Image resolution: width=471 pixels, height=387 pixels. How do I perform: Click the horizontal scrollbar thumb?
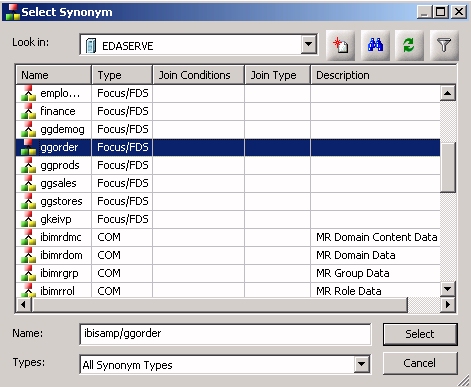coord(219,305)
